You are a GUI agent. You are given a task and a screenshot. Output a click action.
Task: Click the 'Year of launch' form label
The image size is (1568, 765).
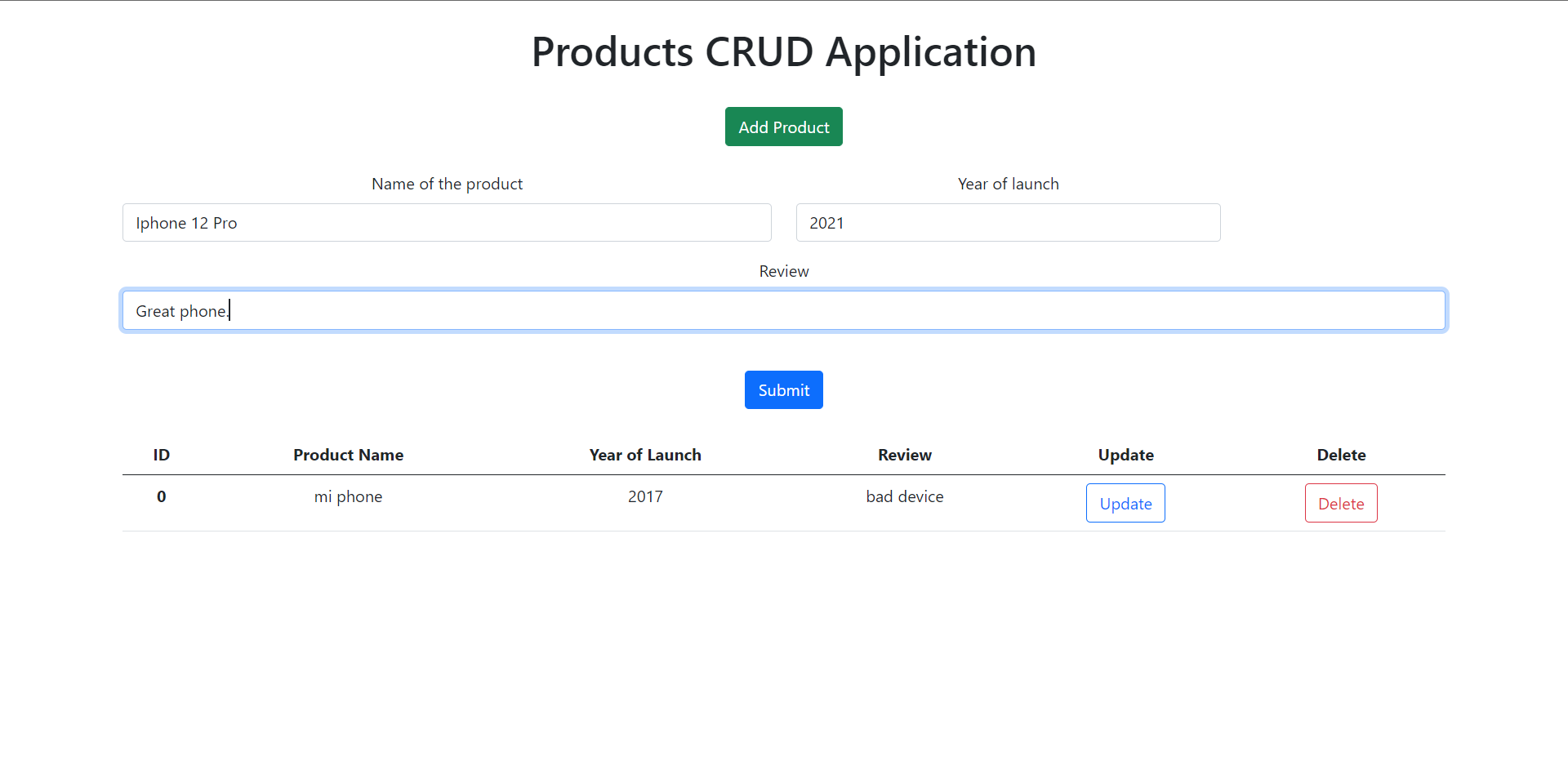(x=1008, y=184)
